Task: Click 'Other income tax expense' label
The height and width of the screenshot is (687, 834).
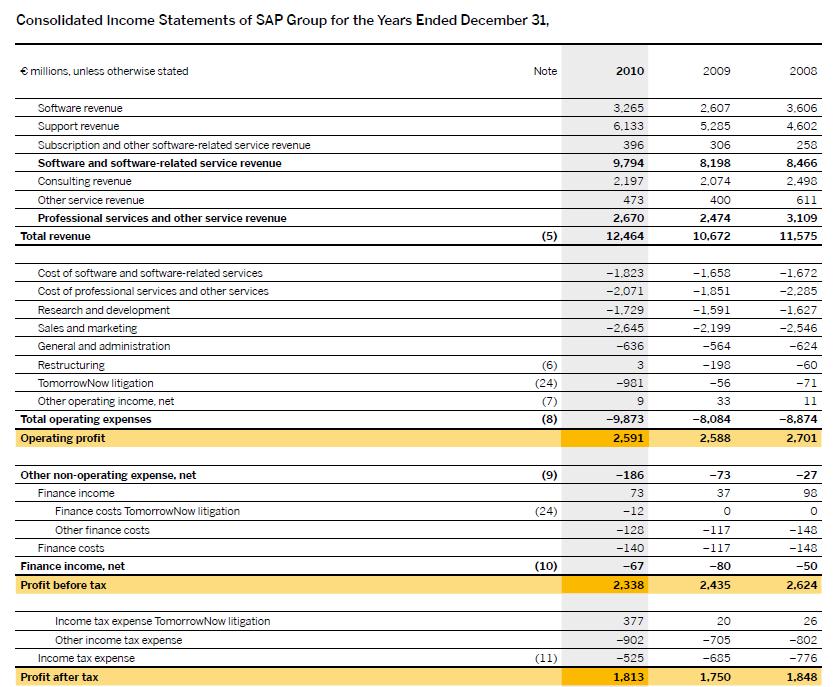Action: (x=118, y=640)
